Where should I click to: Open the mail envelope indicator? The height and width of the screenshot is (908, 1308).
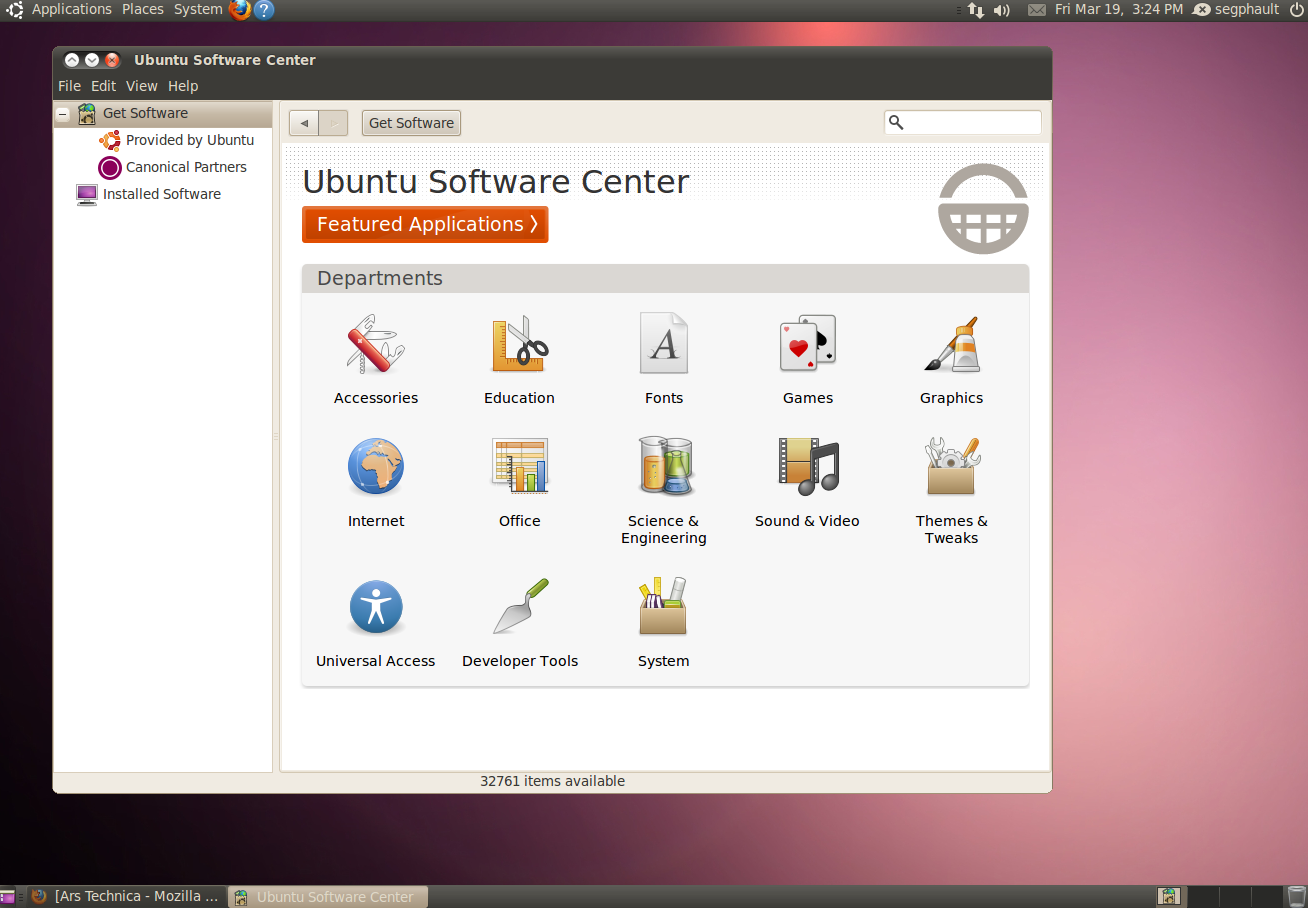(x=1037, y=10)
